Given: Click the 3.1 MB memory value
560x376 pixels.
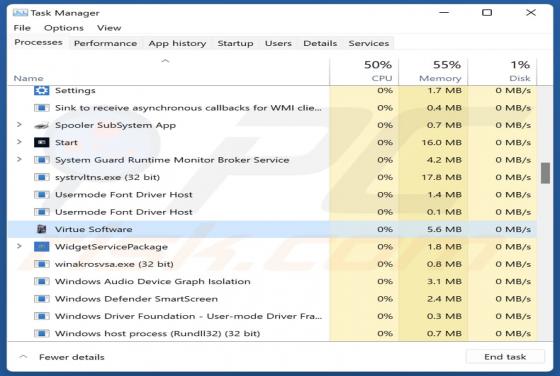Looking at the screenshot, I should [x=444, y=281].
